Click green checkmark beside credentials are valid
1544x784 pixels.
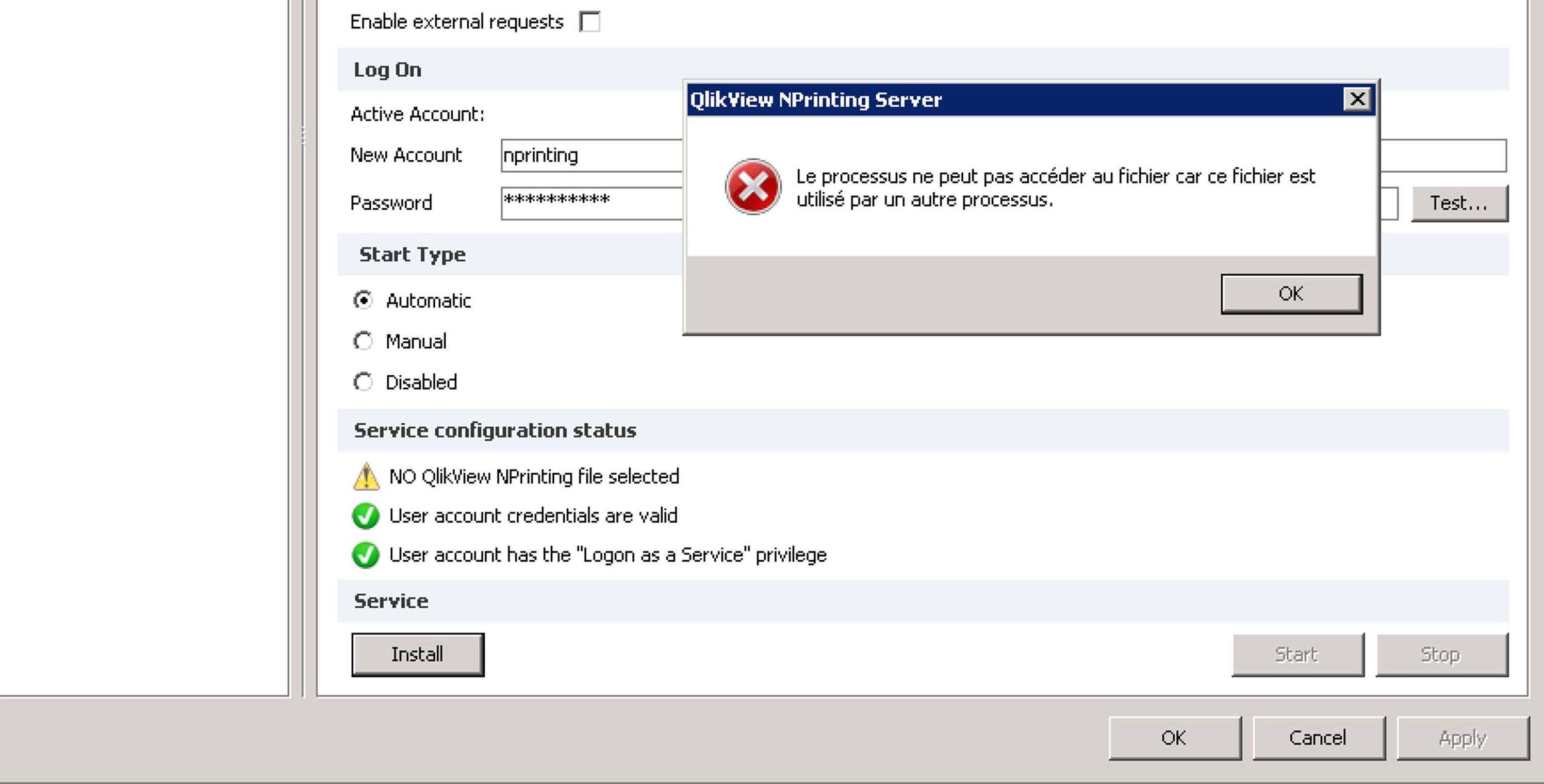(366, 515)
